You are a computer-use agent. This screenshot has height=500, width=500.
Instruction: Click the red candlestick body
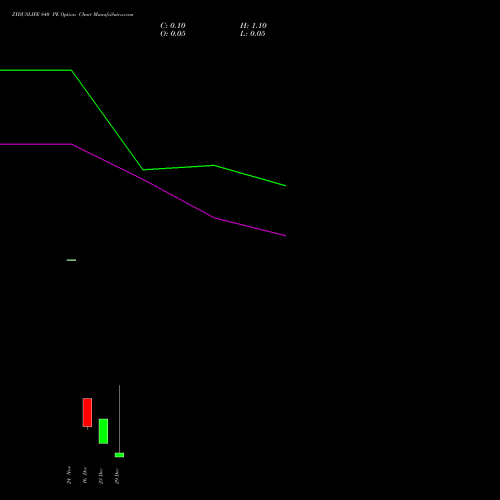click(x=87, y=412)
